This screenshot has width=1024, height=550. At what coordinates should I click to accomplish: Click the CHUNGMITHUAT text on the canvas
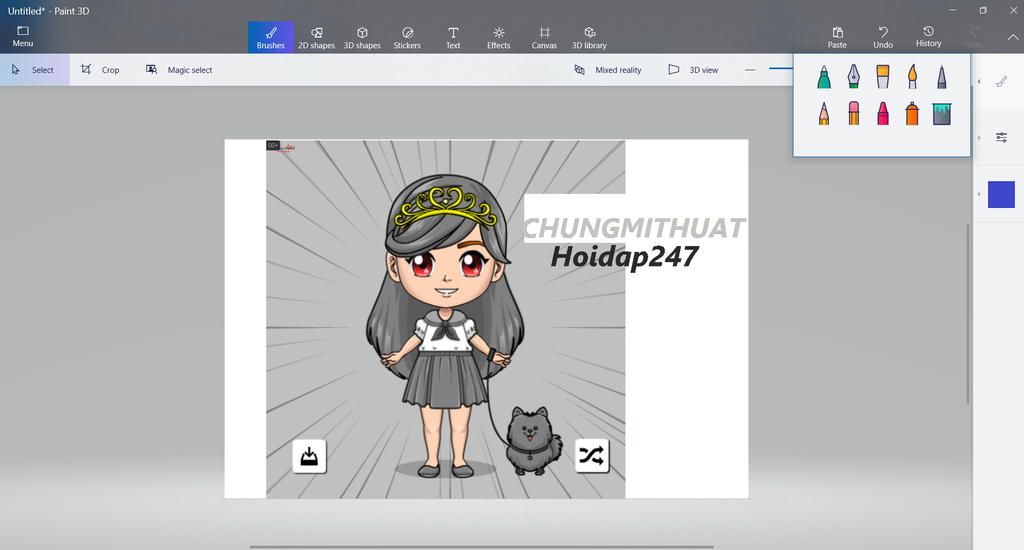(x=634, y=228)
